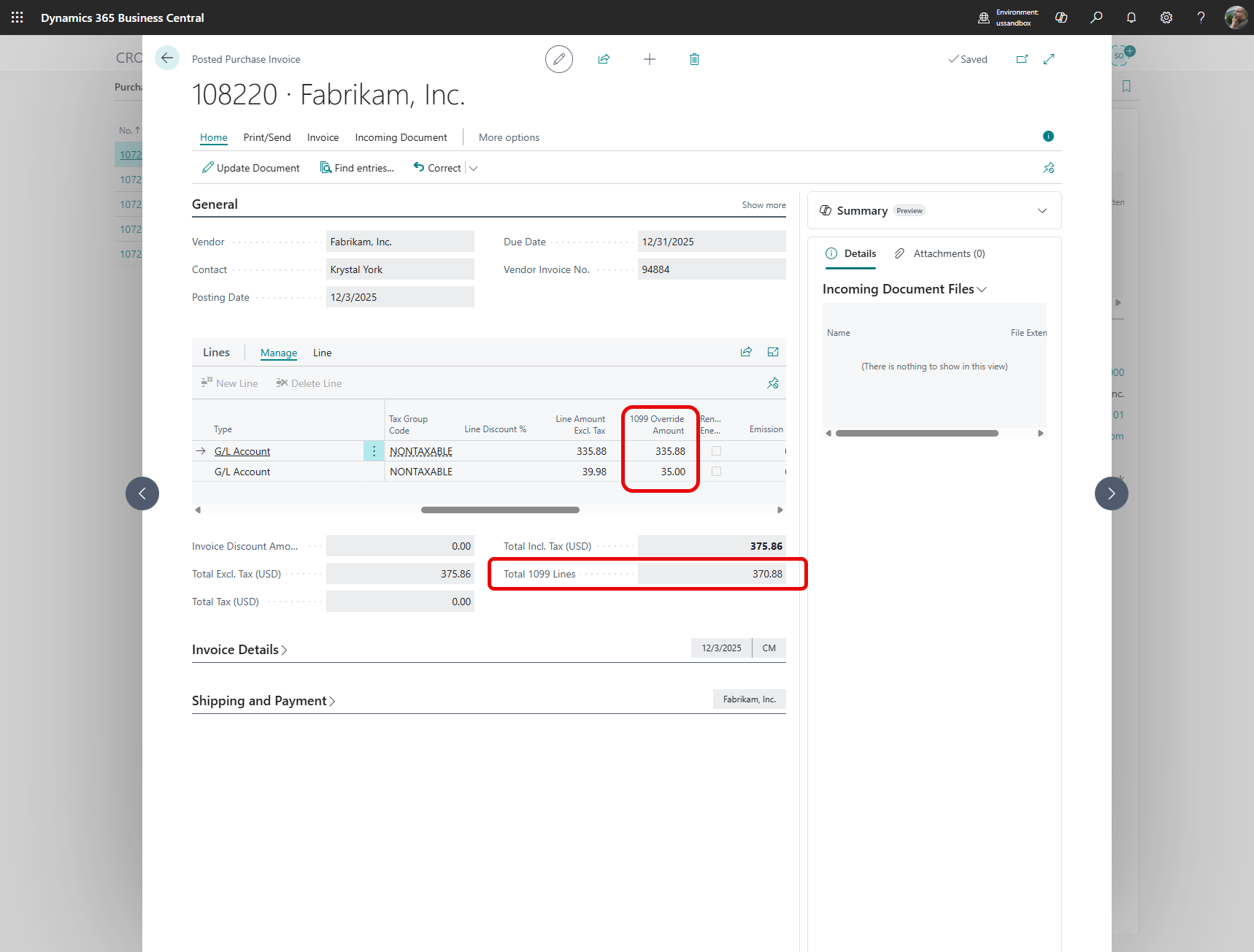Click the delete trash can icon

694,59
